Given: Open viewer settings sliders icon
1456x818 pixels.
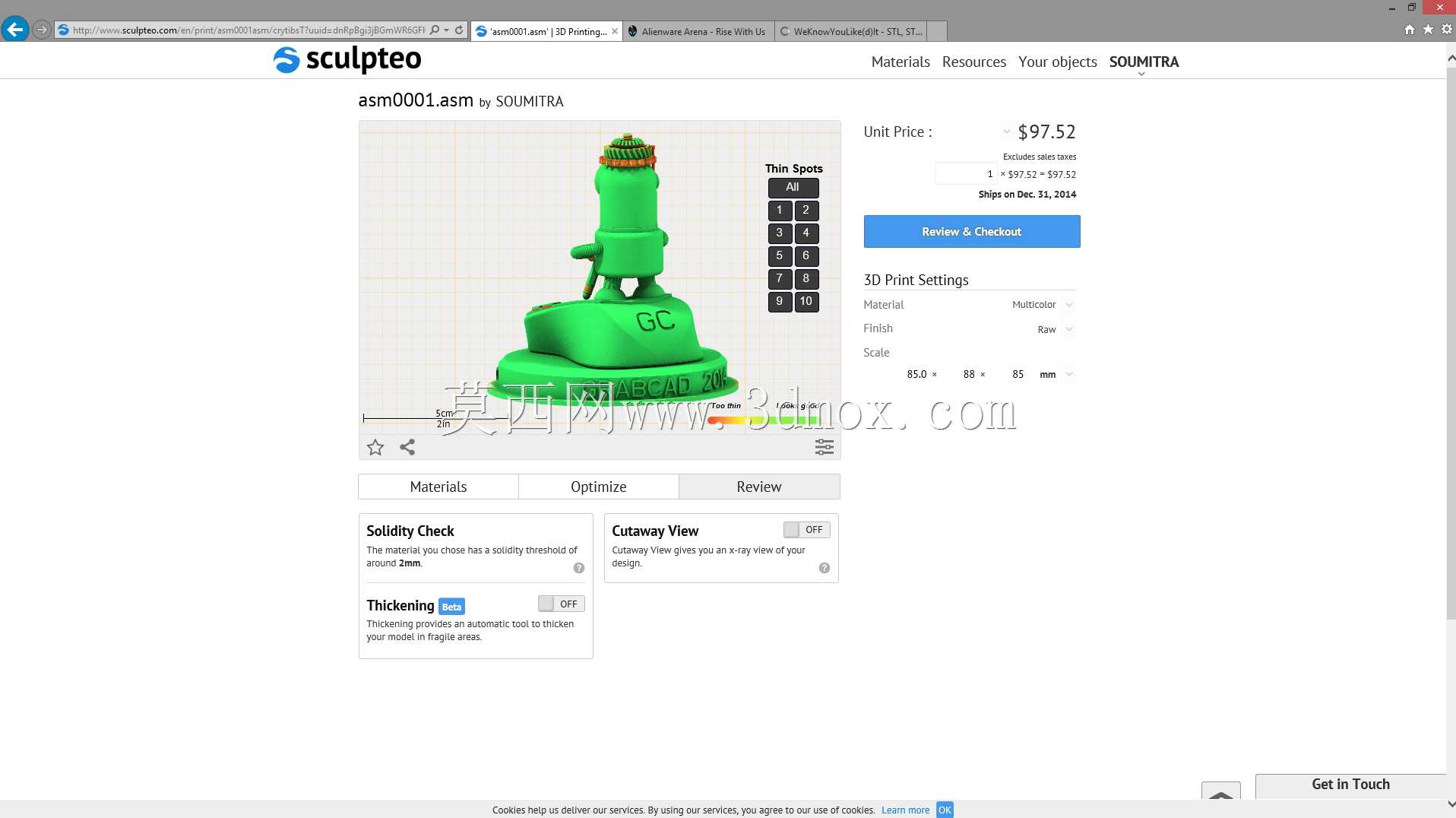Looking at the screenshot, I should click(825, 447).
